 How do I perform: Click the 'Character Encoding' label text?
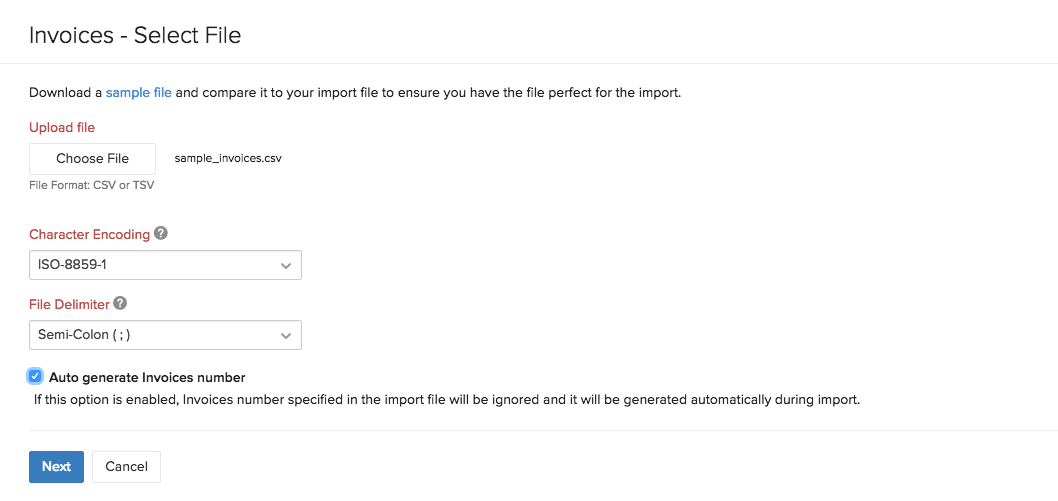(x=89, y=234)
